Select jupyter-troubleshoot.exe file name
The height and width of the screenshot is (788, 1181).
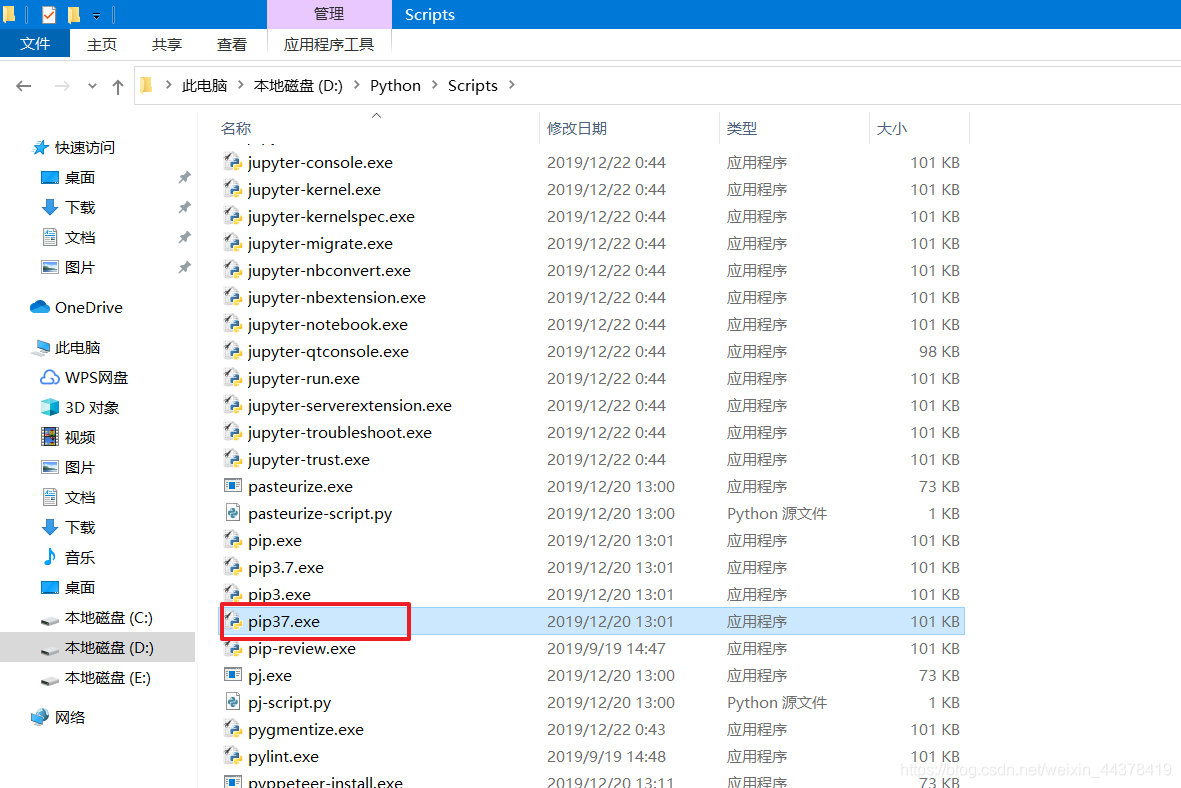(340, 433)
